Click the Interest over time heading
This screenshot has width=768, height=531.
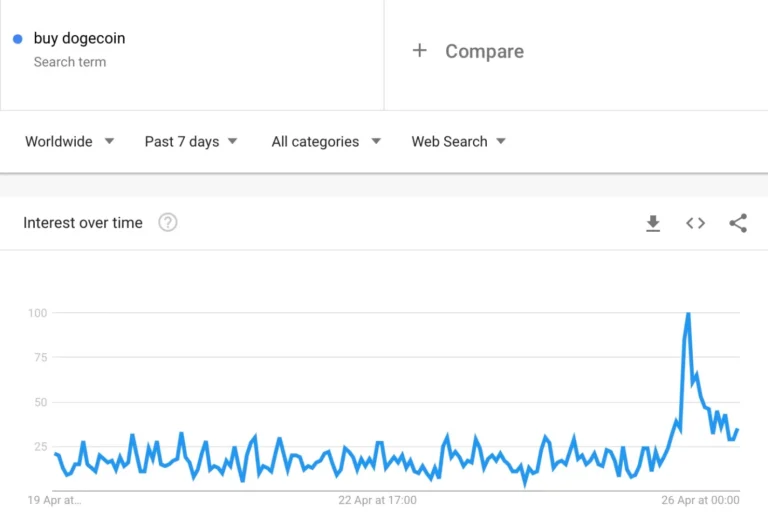[83, 223]
